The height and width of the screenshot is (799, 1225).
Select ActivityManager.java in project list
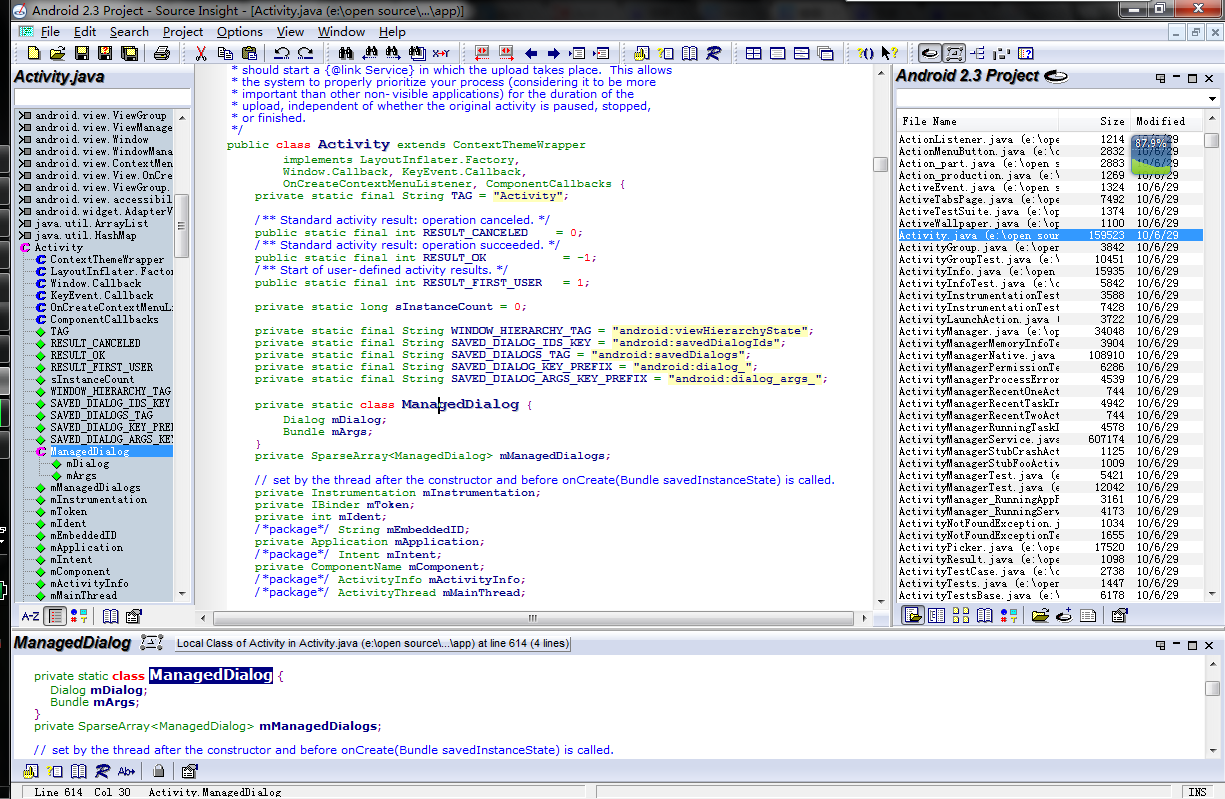click(x=1049, y=331)
